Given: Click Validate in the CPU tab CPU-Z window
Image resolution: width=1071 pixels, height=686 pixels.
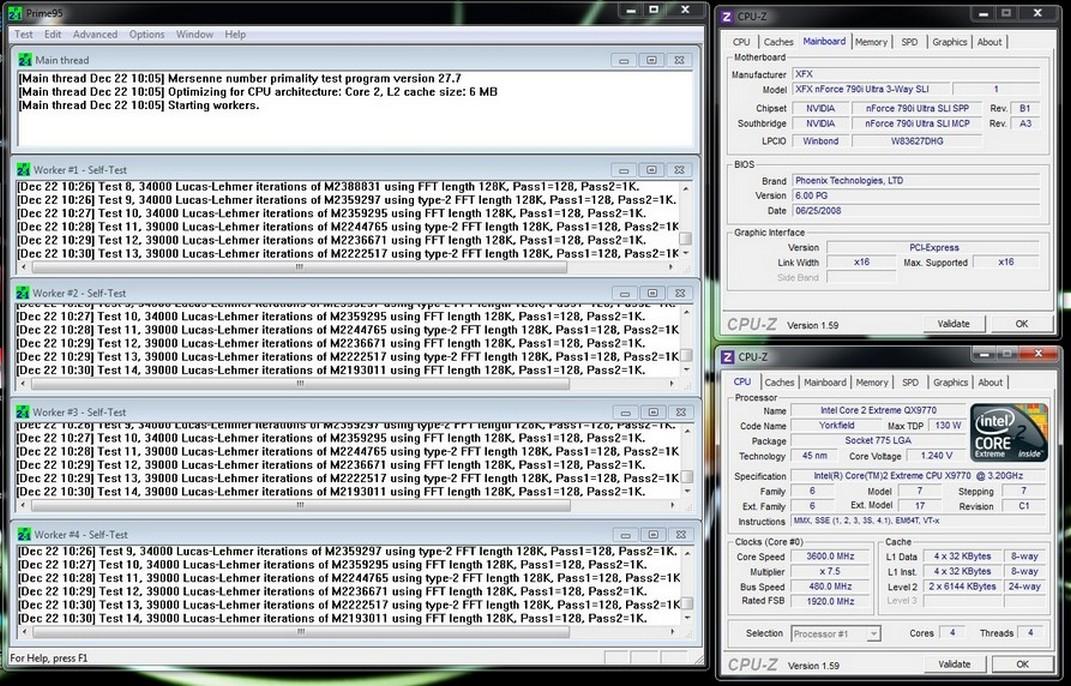Looking at the screenshot, I should (954, 664).
